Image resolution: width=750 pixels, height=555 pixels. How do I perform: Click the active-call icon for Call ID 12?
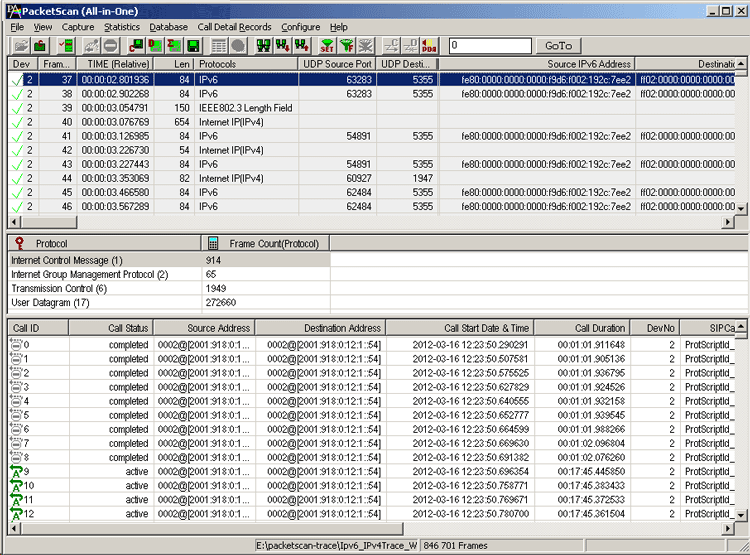tap(16, 514)
